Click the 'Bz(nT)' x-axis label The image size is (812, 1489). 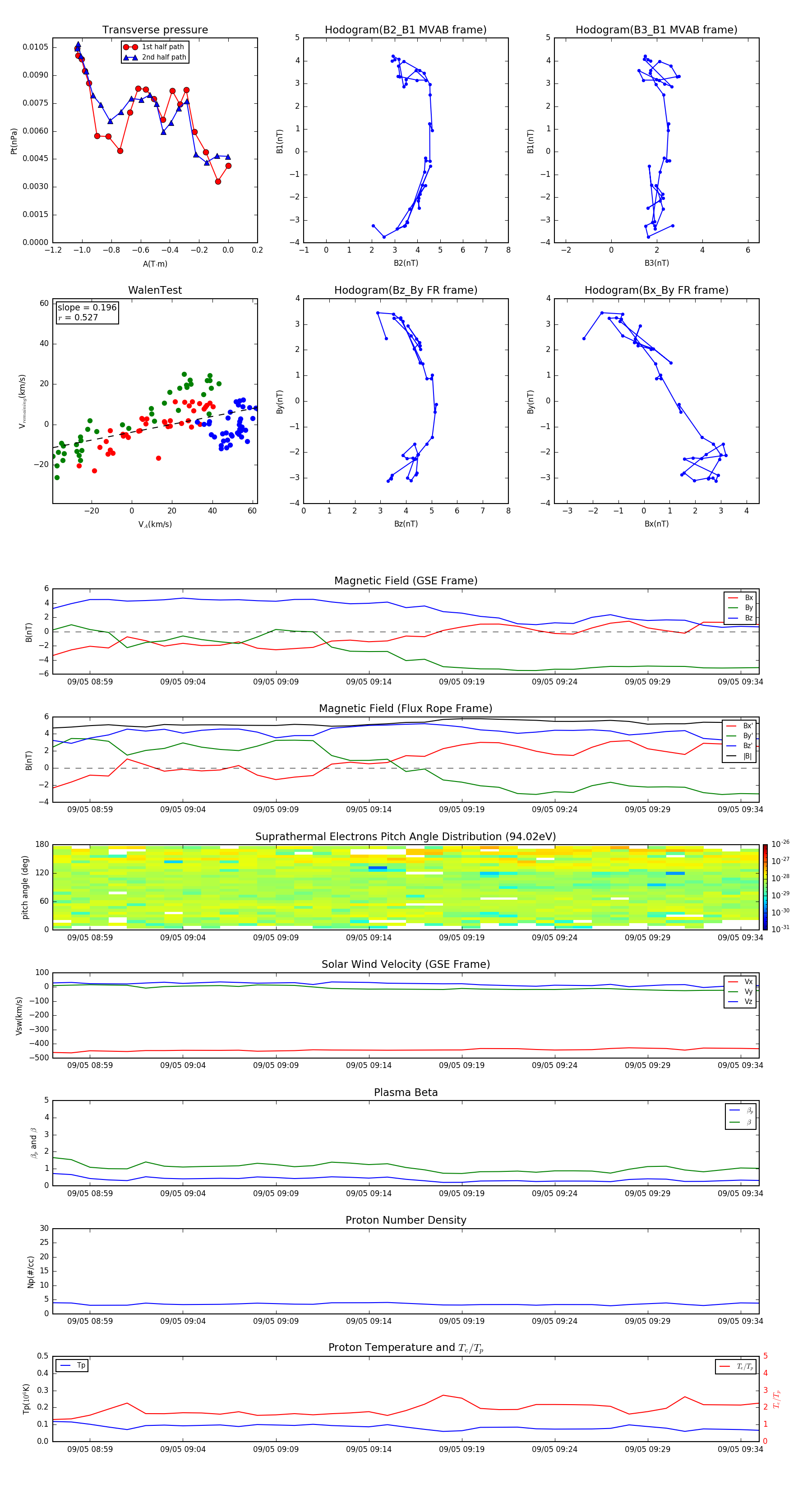(406, 524)
